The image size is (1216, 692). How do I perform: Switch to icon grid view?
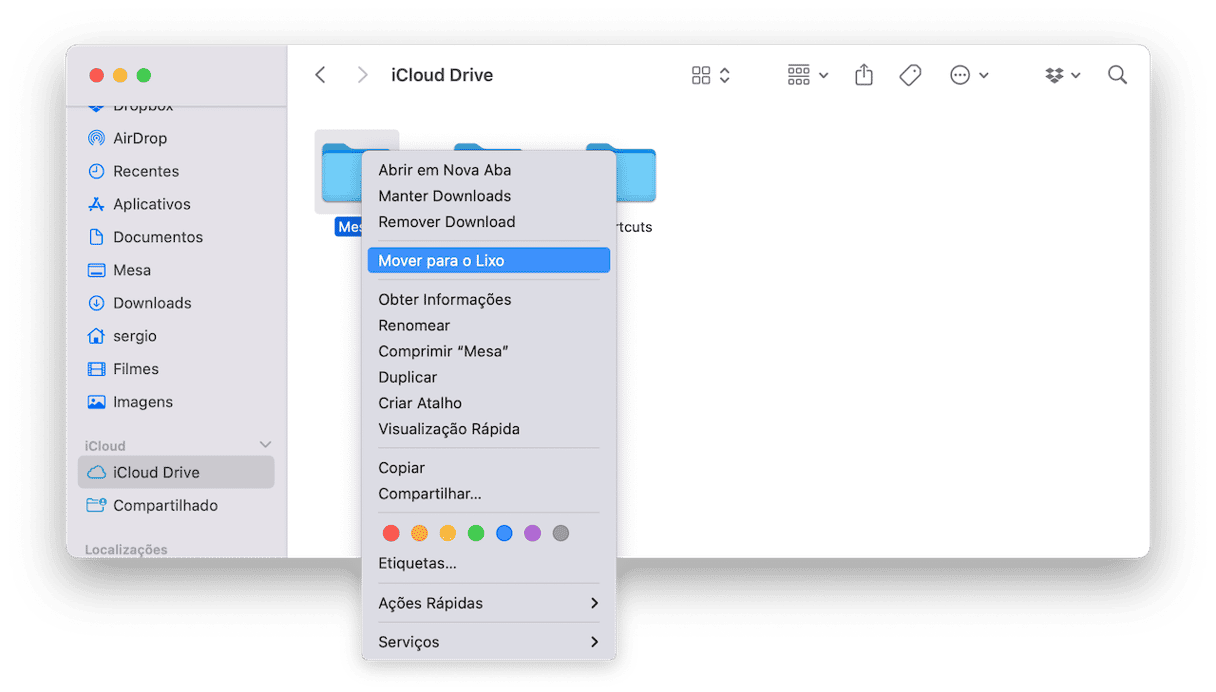[x=711, y=75]
